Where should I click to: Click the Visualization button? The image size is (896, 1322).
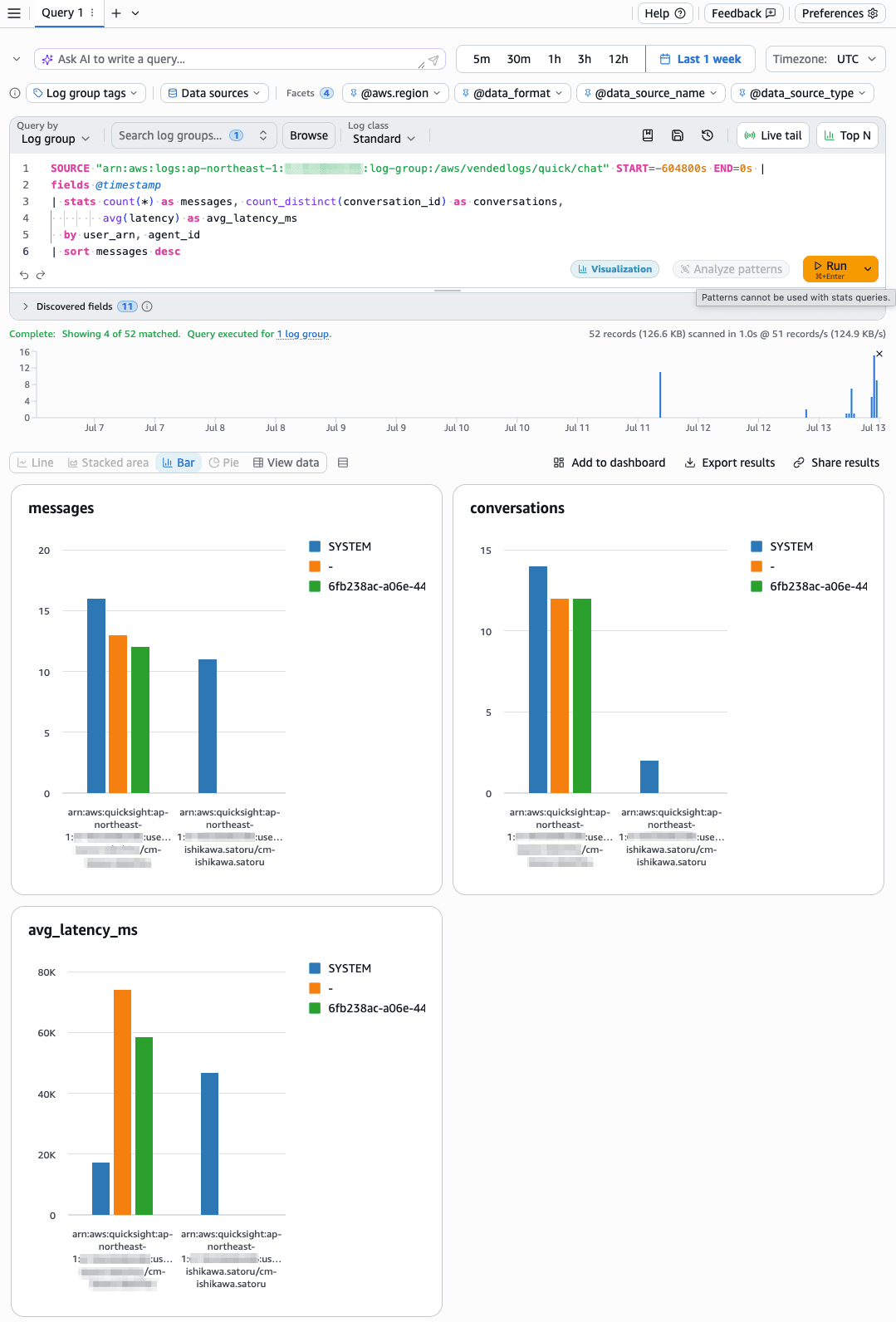tap(614, 269)
